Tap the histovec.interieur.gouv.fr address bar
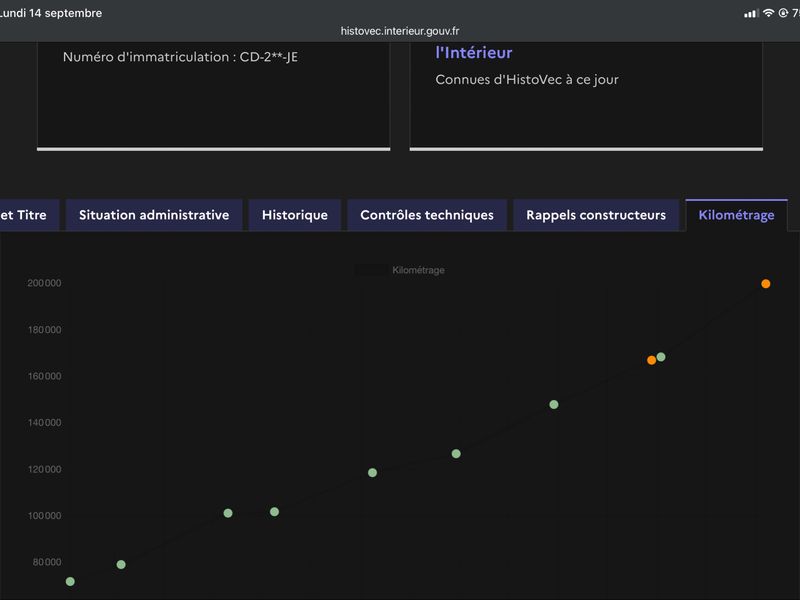This screenshot has width=800, height=600. tap(400, 31)
